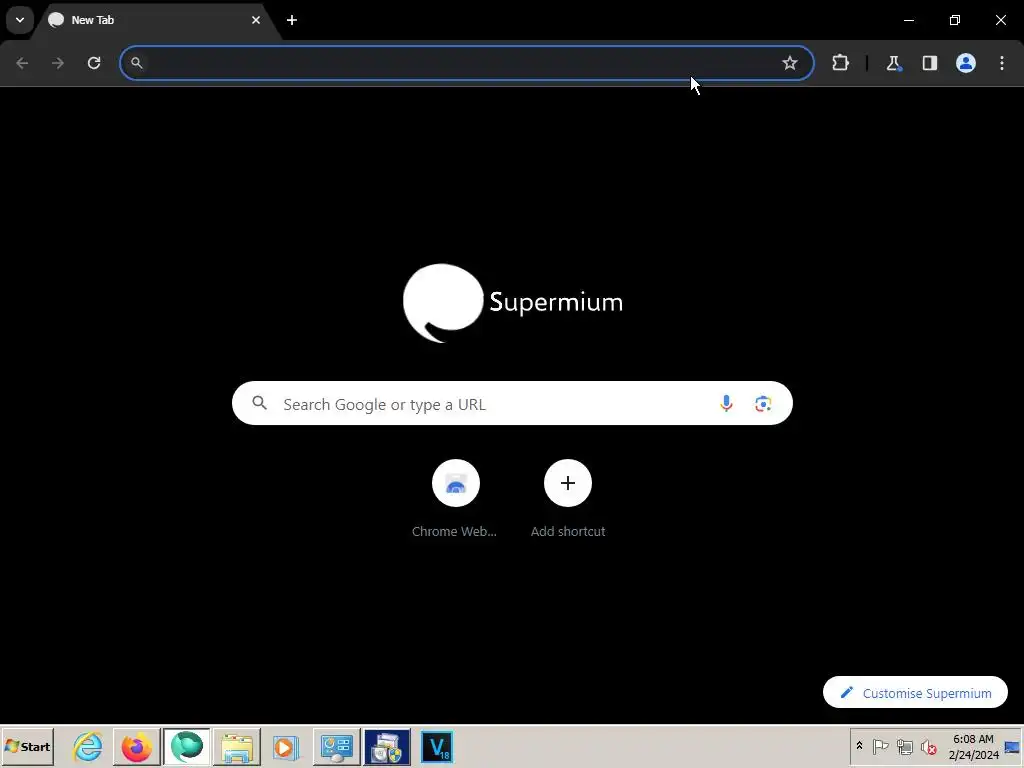This screenshot has height=768, width=1024.
Task: Open the three-dot browser menu
Action: coord(1002,63)
